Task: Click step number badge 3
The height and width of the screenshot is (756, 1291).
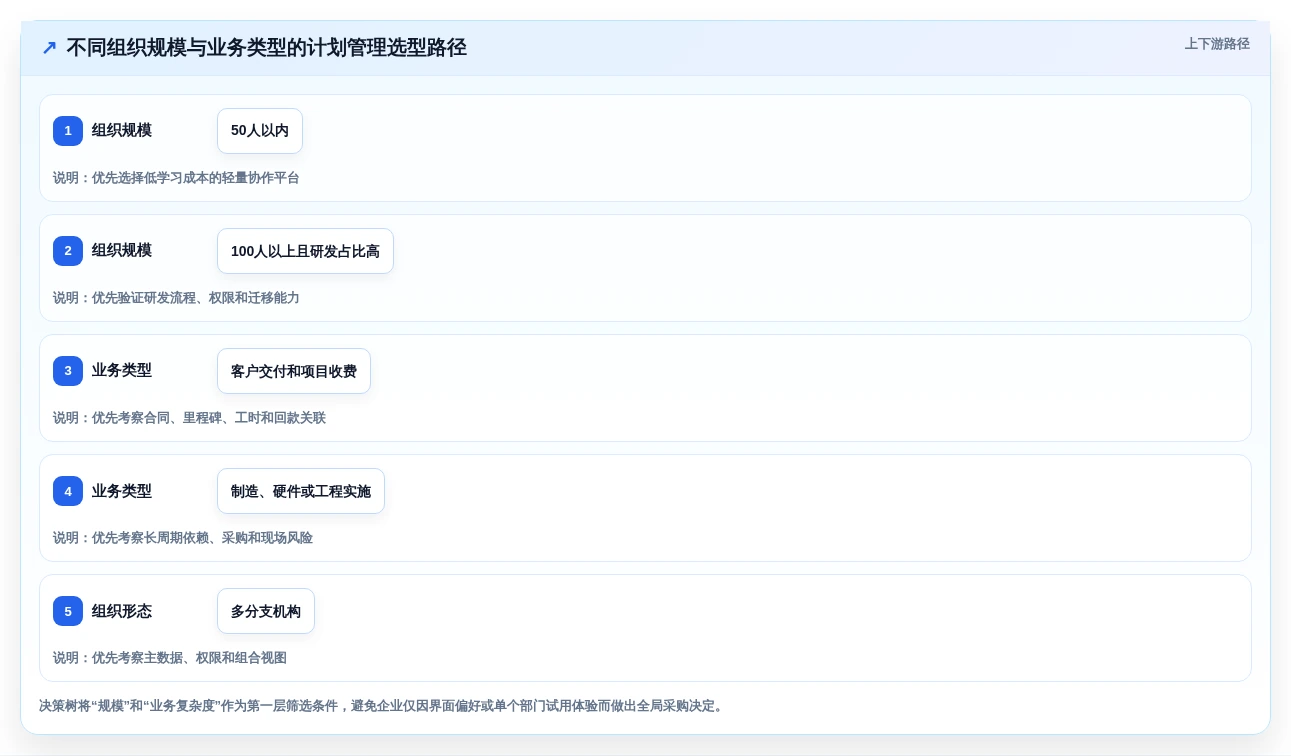Action: pos(68,371)
